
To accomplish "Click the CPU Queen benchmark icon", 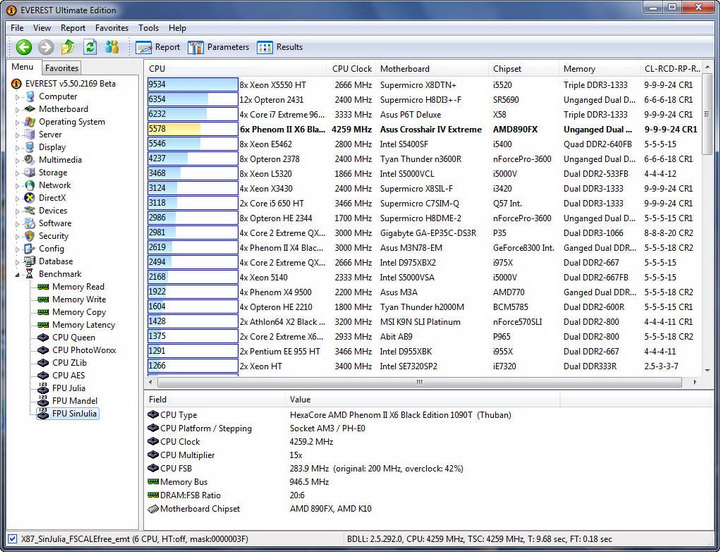I will click(x=43, y=337).
